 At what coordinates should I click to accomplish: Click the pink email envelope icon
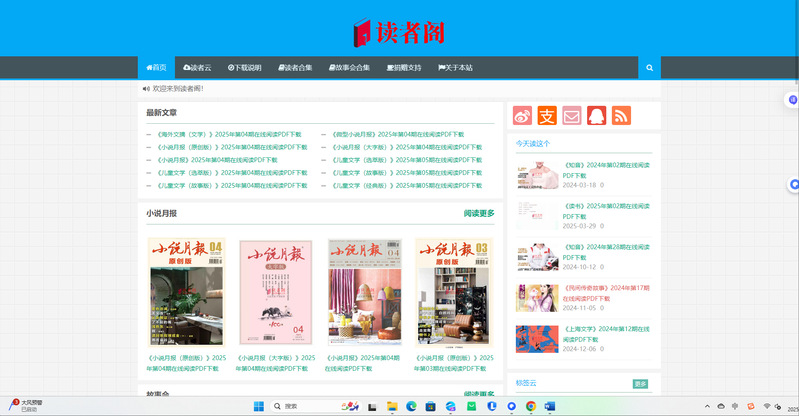[572, 116]
